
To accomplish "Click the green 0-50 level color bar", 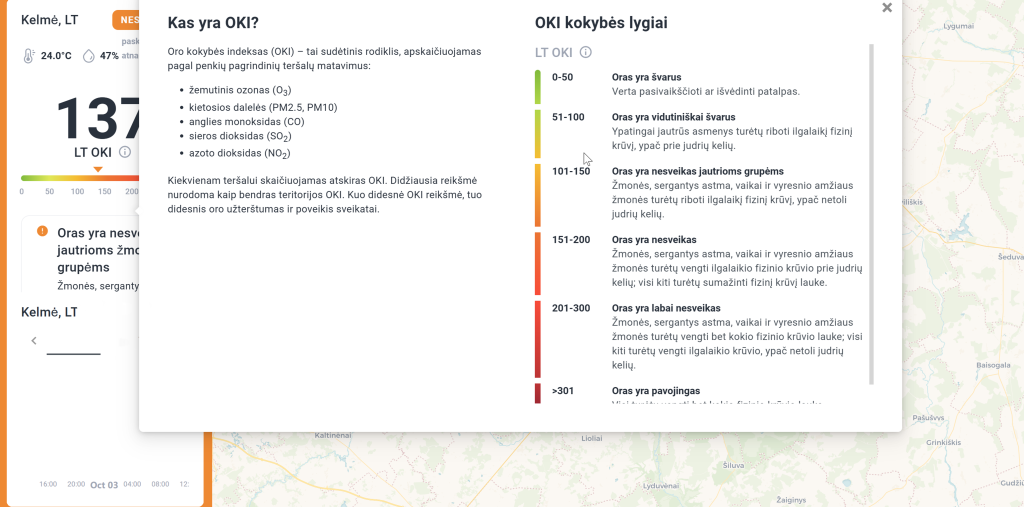I will click(x=538, y=87).
